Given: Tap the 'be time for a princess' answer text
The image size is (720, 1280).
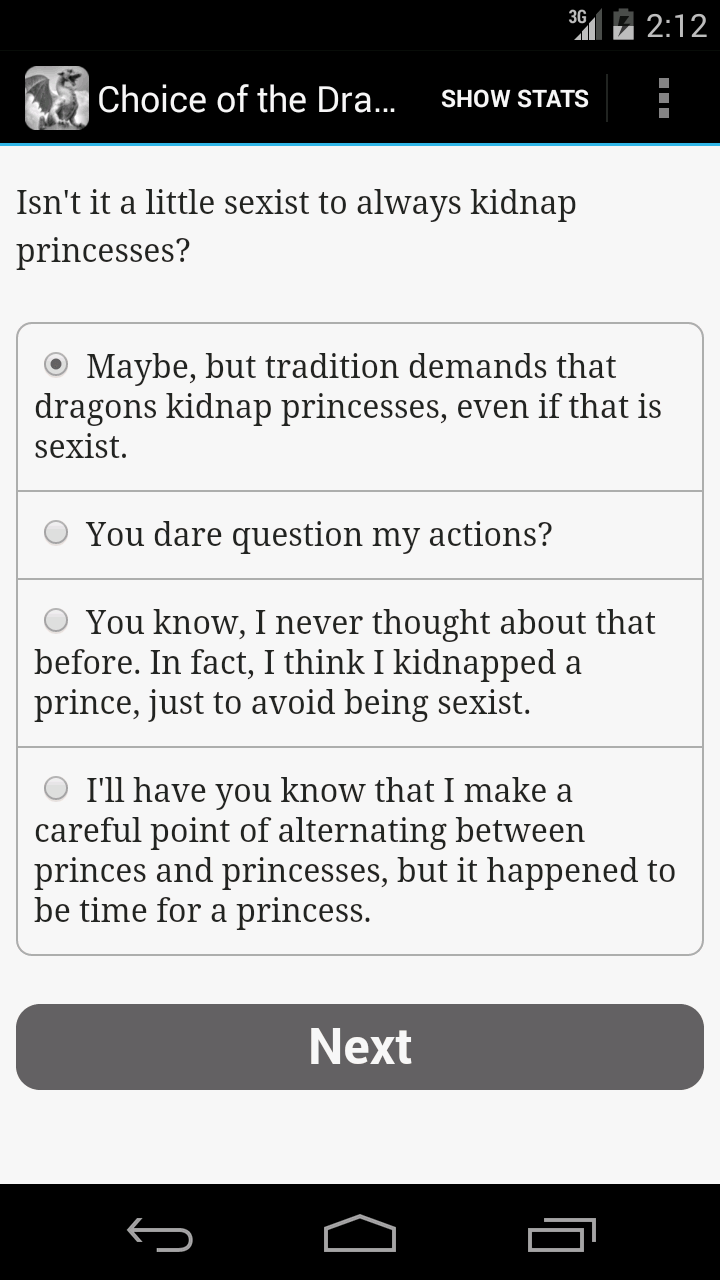Looking at the screenshot, I should click(202, 911).
